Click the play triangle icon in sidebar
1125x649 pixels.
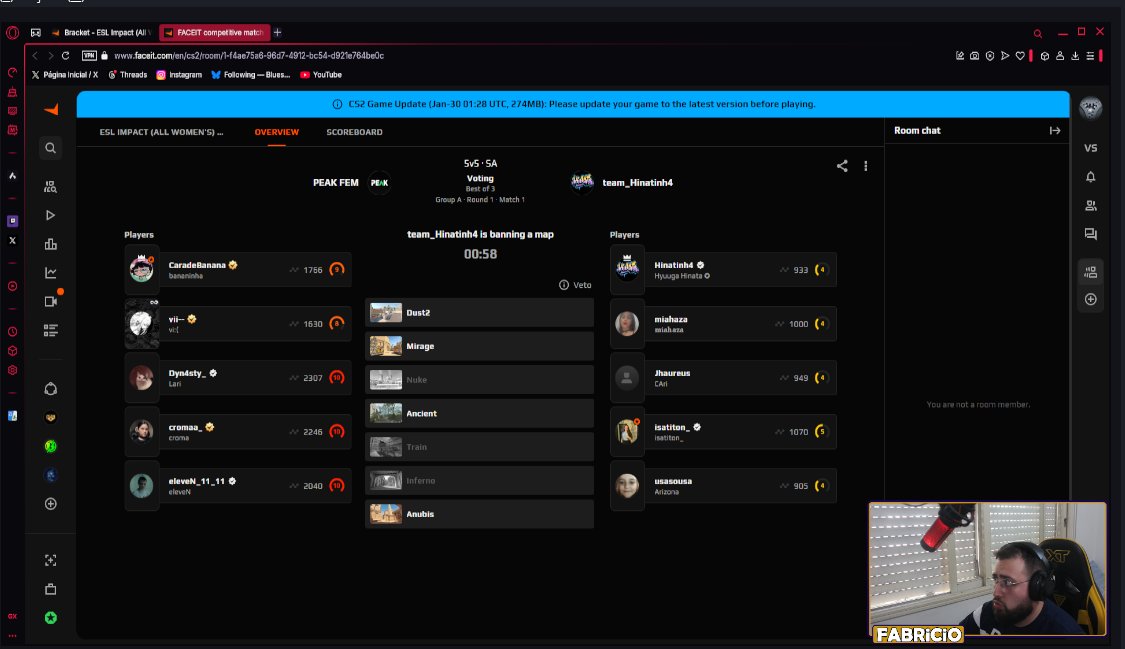coord(50,215)
